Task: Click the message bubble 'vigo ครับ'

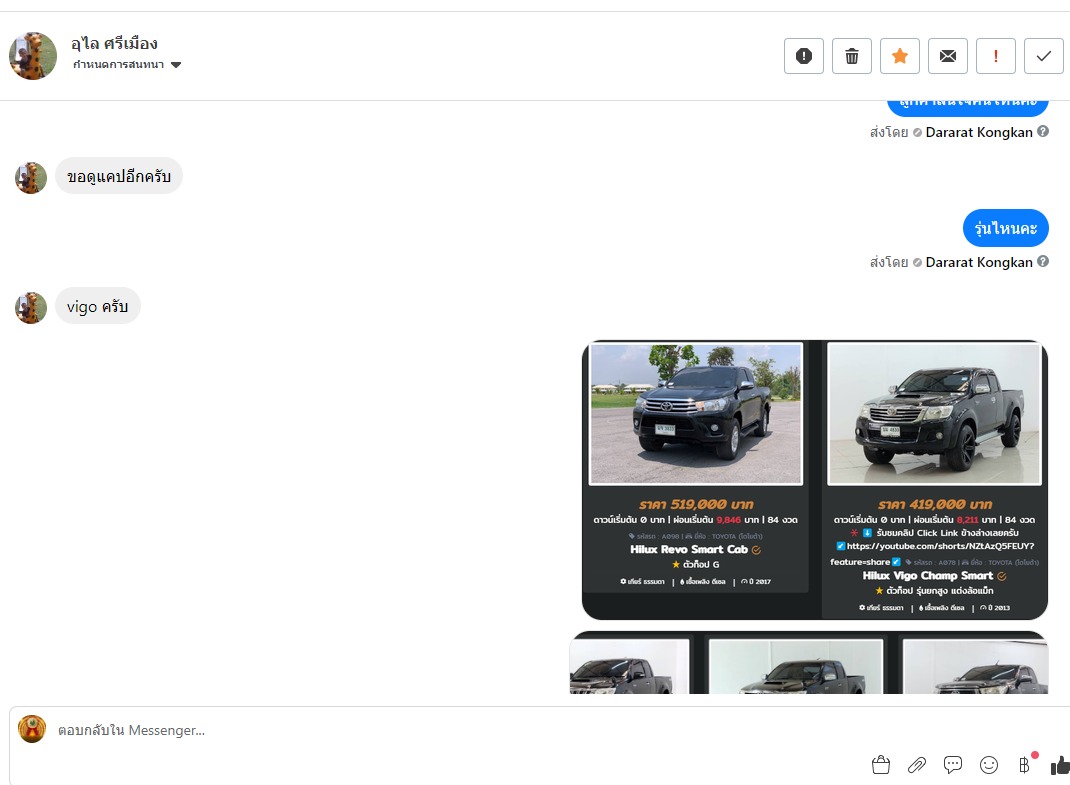Action: coord(98,306)
